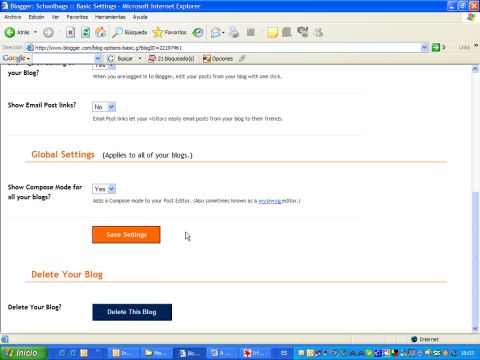Open the History clock icon
The height and width of the screenshot is (360, 480).
click(198, 32)
